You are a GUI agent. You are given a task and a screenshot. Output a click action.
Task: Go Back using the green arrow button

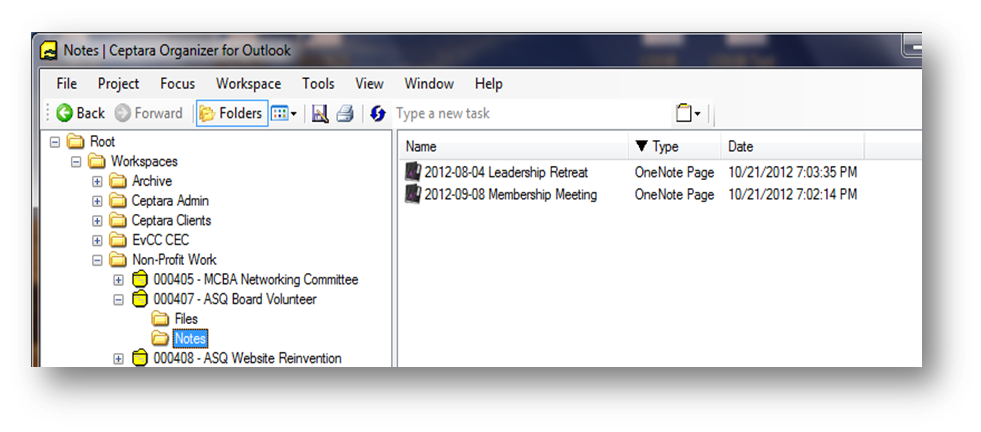(x=81, y=113)
